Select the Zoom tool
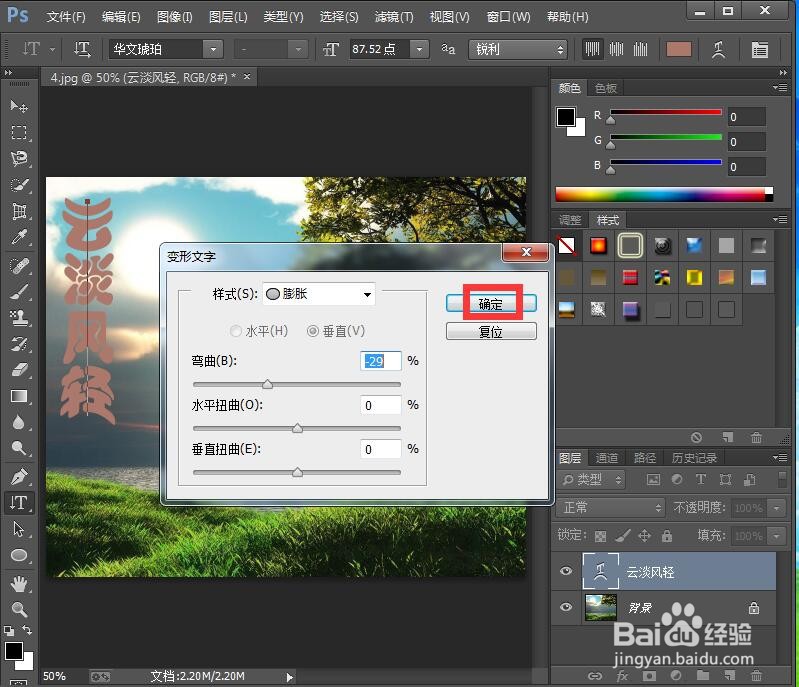The image size is (799, 687). click(19, 610)
